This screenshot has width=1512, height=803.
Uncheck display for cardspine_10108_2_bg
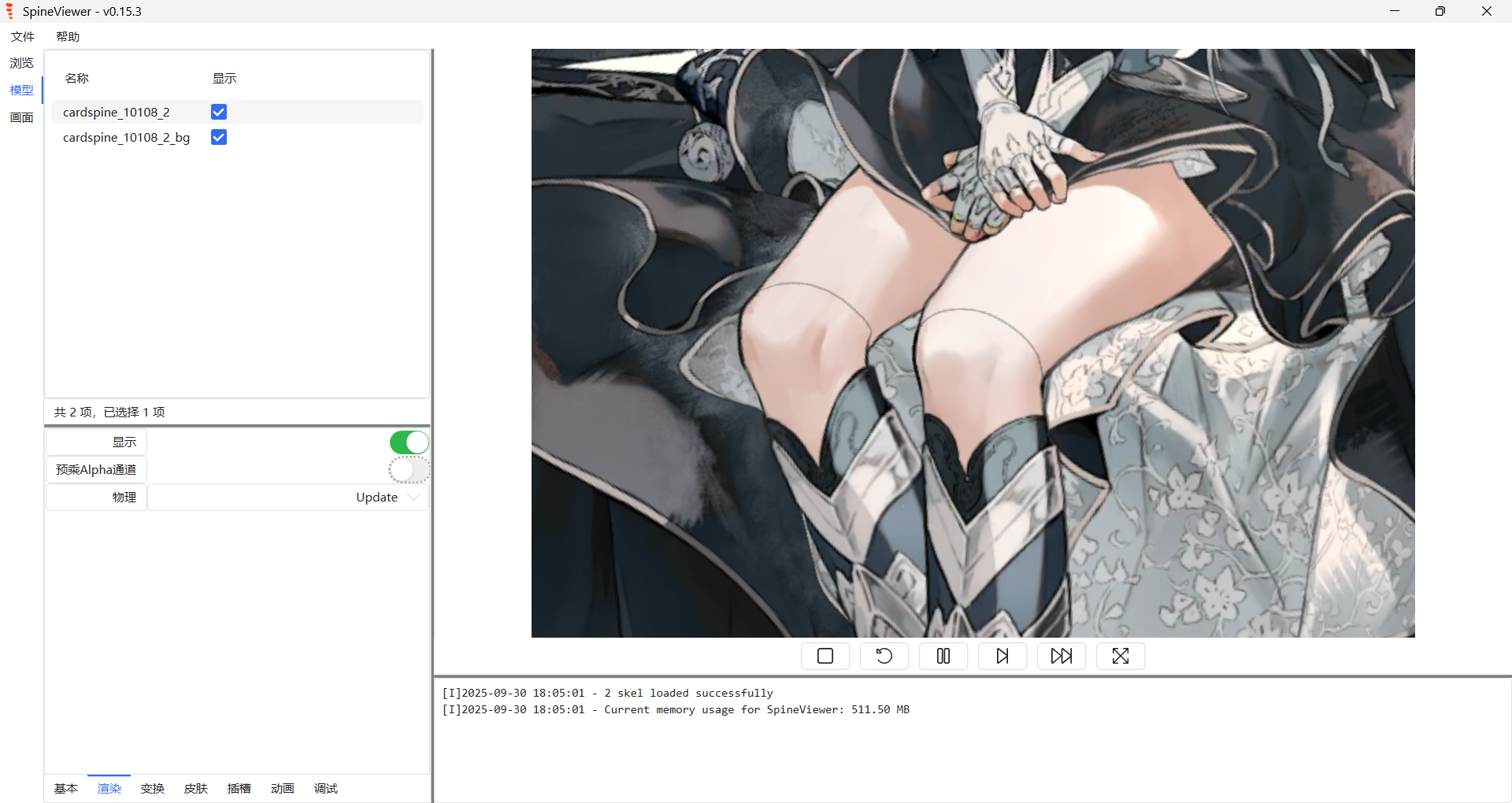click(219, 137)
